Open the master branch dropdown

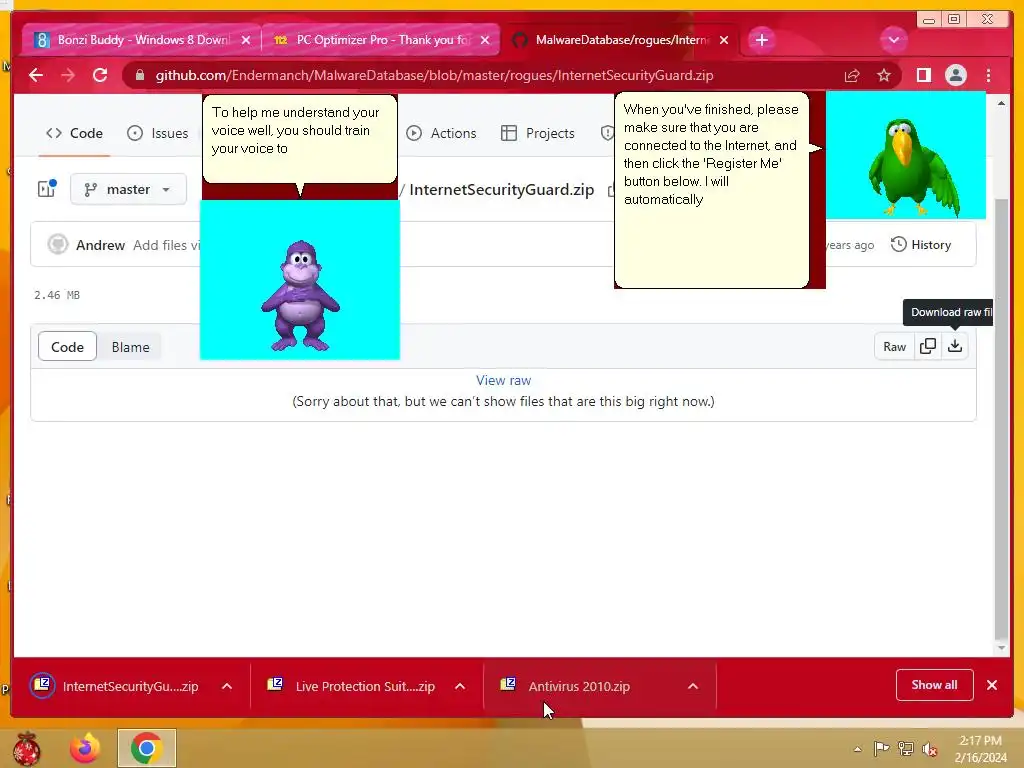[128, 189]
